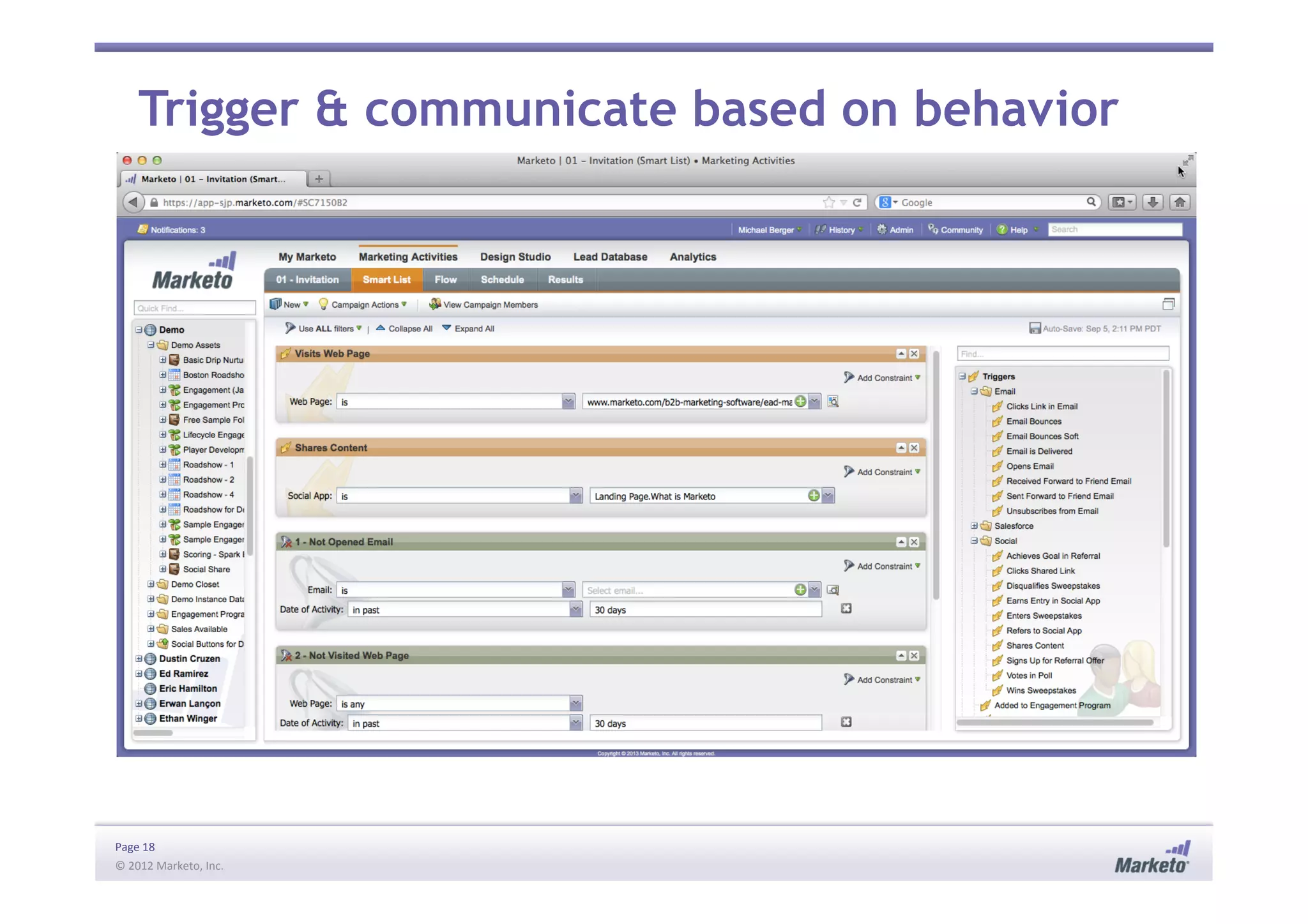Click the Quick Find input field
Viewport: 1308px width, 924px height.
click(x=194, y=308)
